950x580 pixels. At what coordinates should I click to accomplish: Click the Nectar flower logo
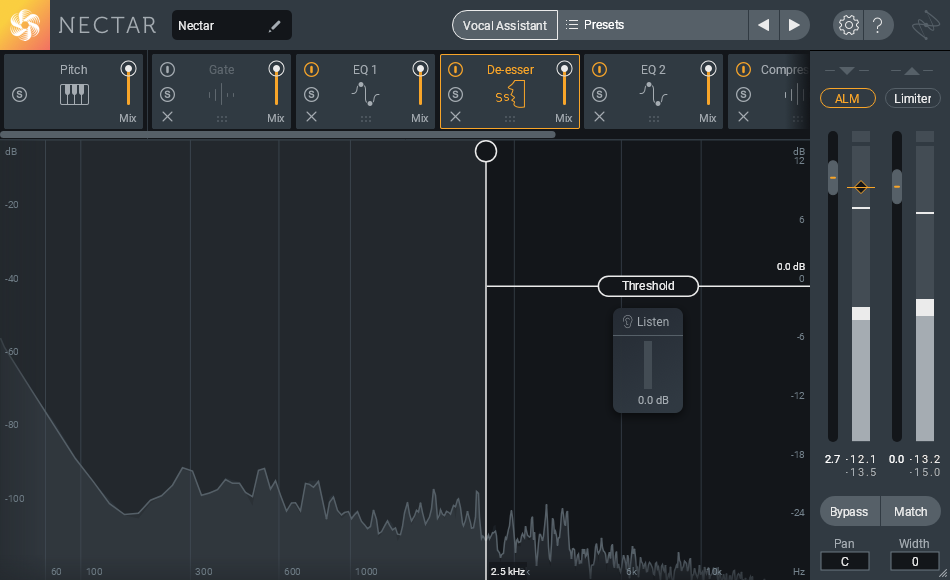tap(25, 25)
